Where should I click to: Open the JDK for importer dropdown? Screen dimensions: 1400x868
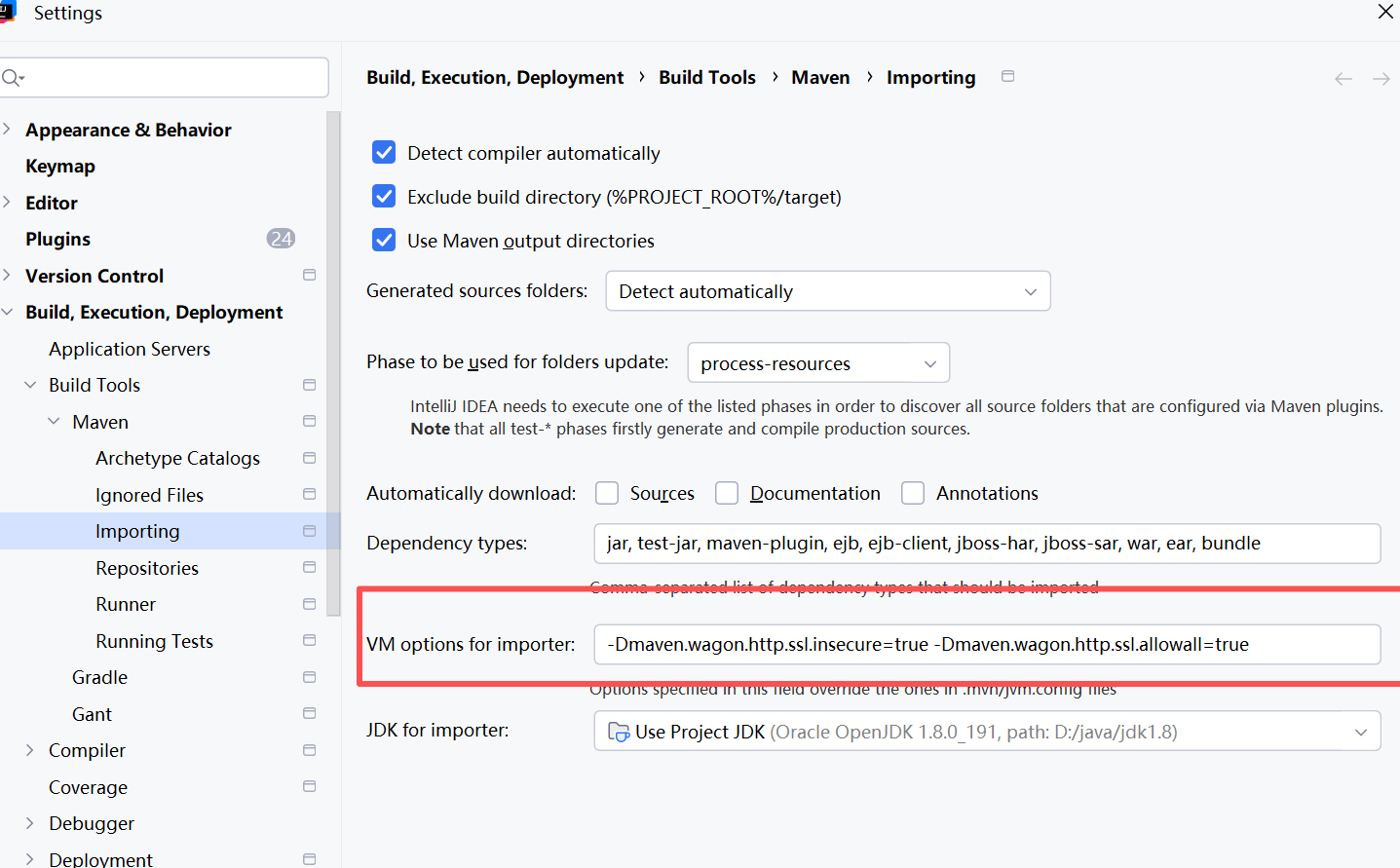coord(987,731)
